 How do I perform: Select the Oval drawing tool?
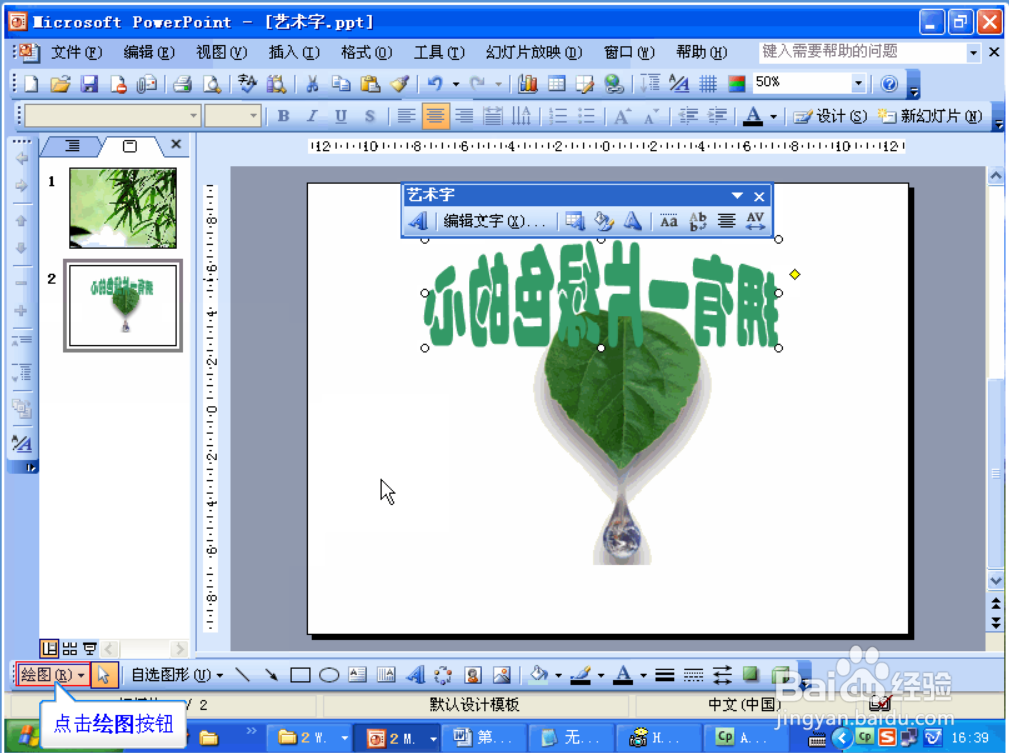[x=329, y=674]
